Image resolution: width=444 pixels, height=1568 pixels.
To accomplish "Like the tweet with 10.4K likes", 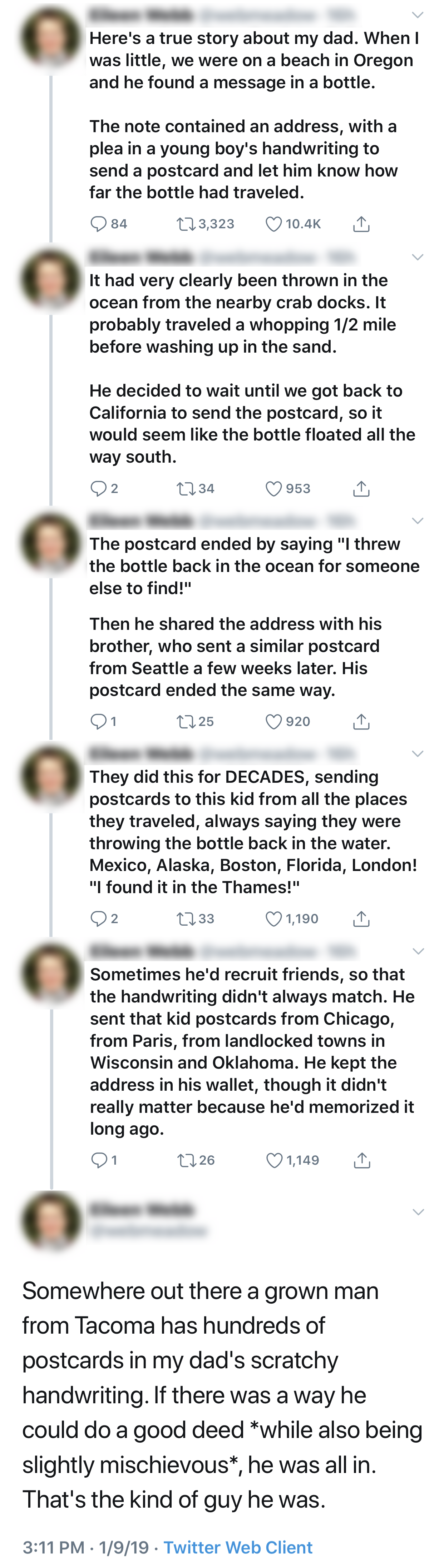I will coord(273,225).
